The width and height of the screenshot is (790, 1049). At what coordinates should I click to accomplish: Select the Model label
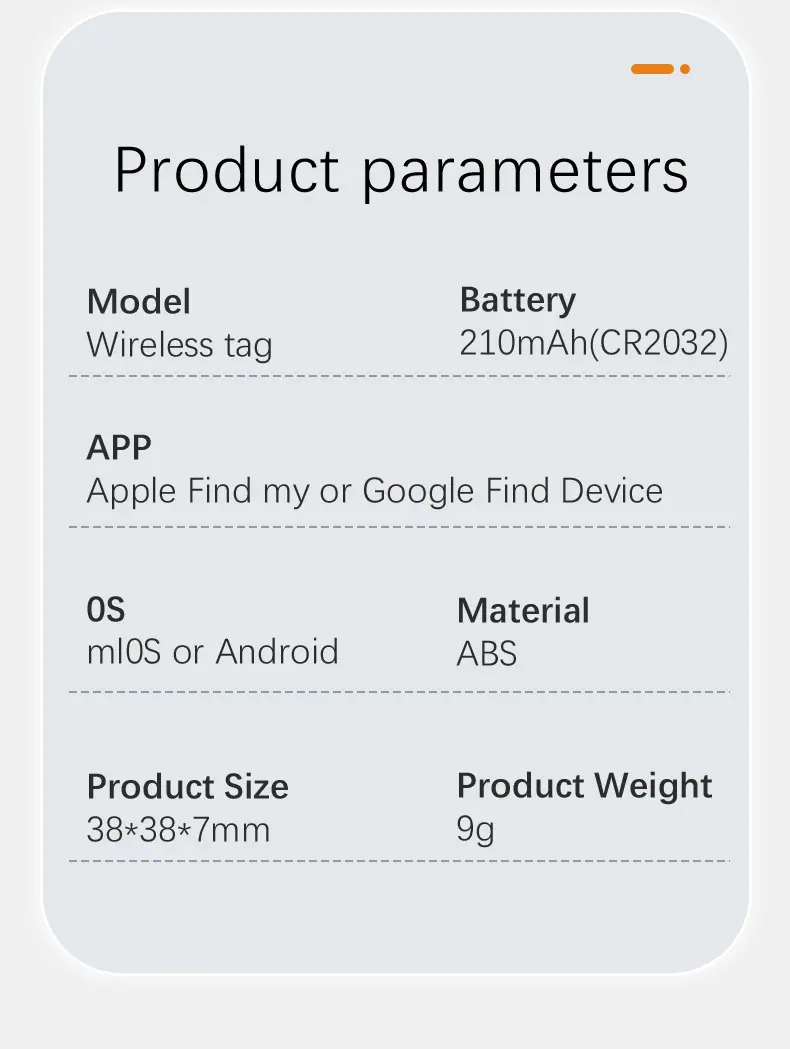click(138, 302)
